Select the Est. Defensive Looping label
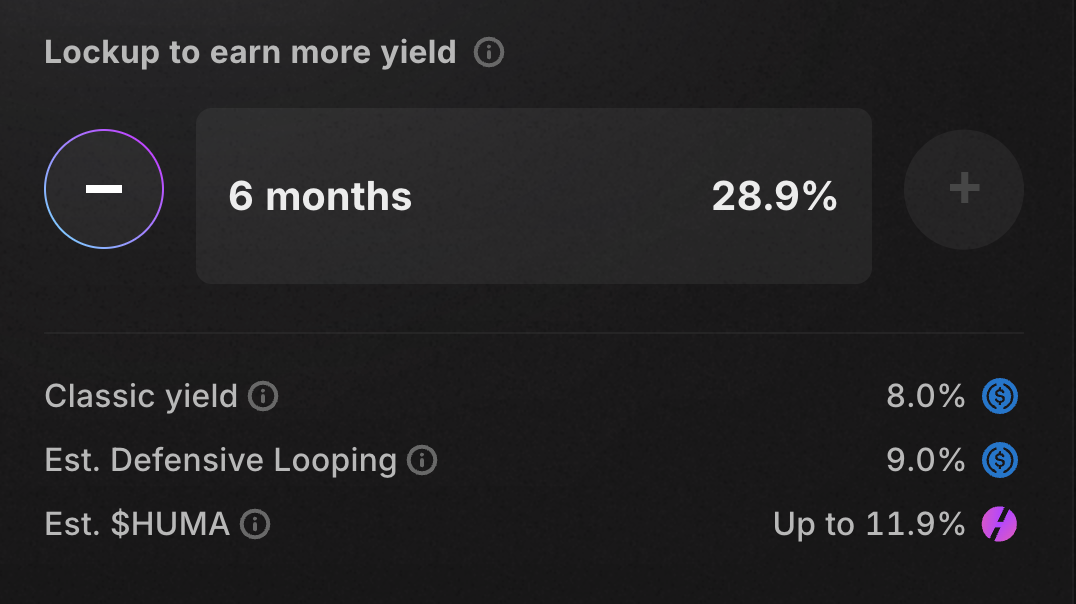The image size is (1076, 604). click(x=222, y=461)
